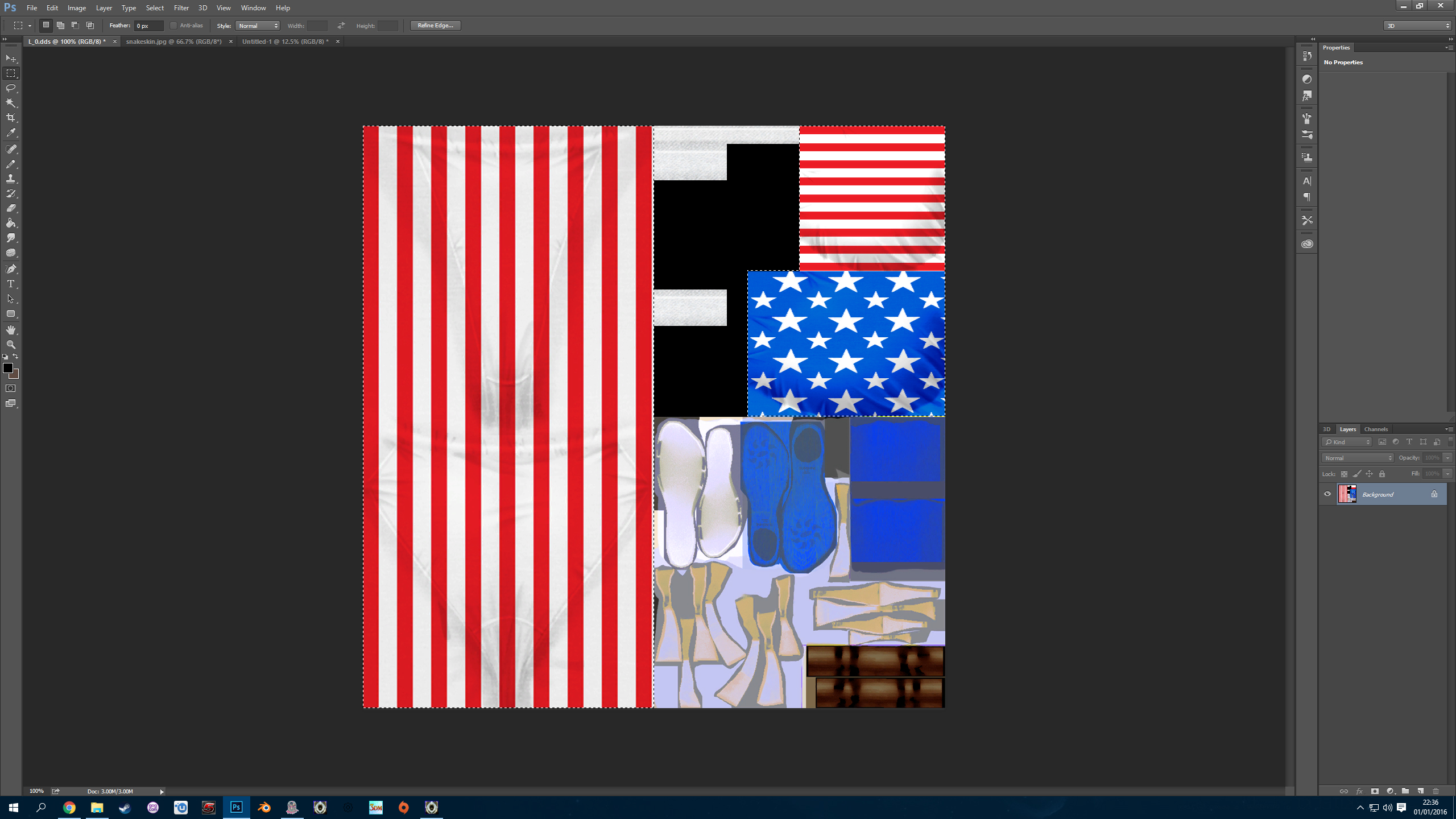This screenshot has width=1456, height=819.
Task: Select the Rounded Rectangle shape tool
Action: click(x=11, y=313)
